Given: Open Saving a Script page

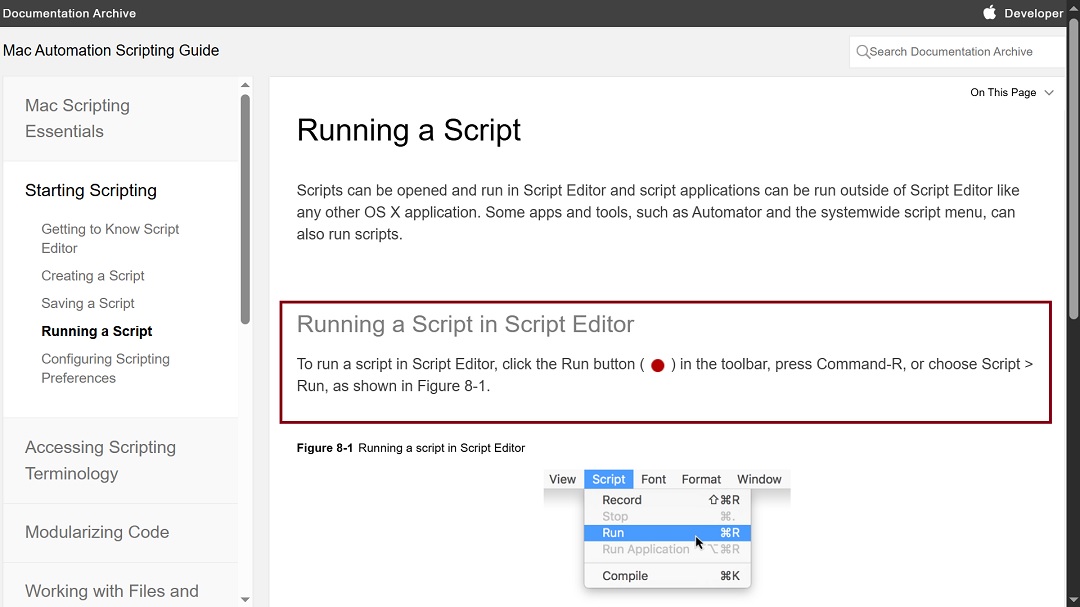Looking at the screenshot, I should pos(87,303).
